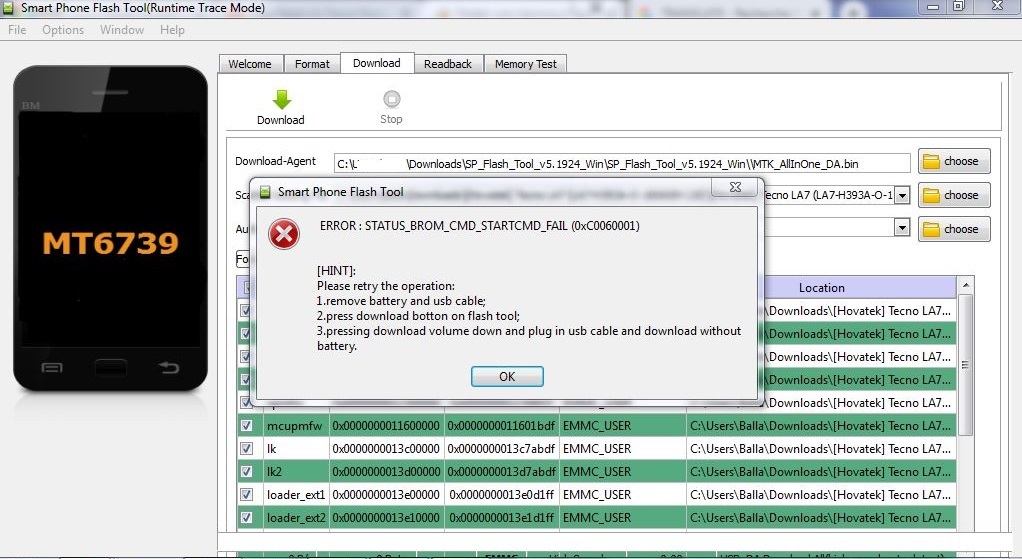Click the mcupmfw partition name
The image size is (1022, 559).
pos(295,426)
